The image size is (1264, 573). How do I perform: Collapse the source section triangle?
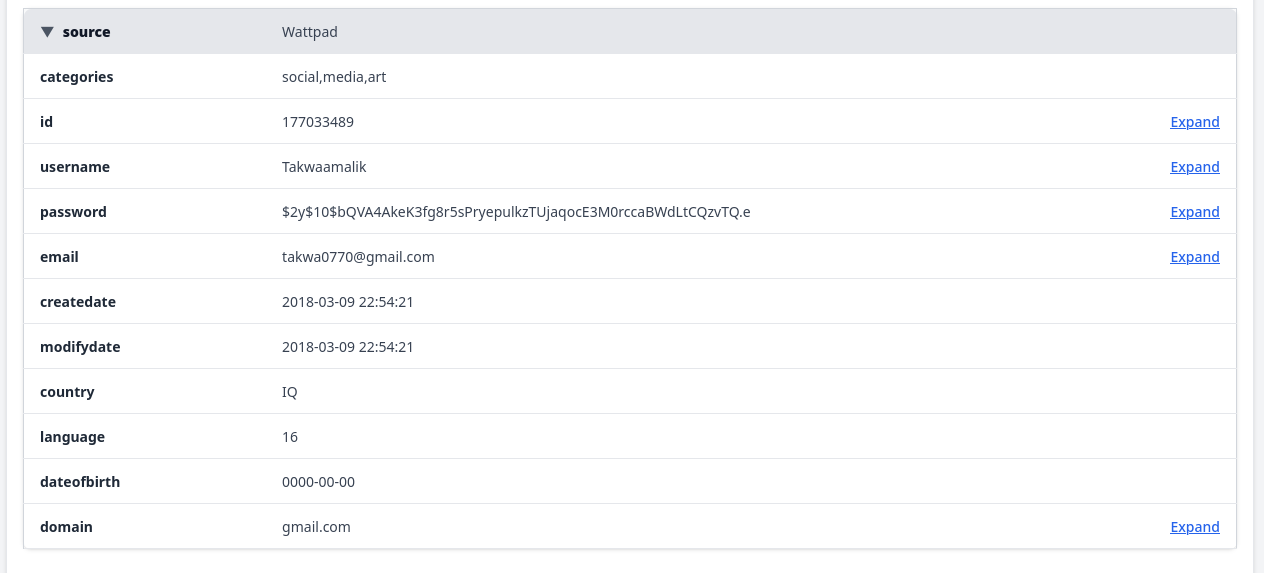tap(47, 32)
